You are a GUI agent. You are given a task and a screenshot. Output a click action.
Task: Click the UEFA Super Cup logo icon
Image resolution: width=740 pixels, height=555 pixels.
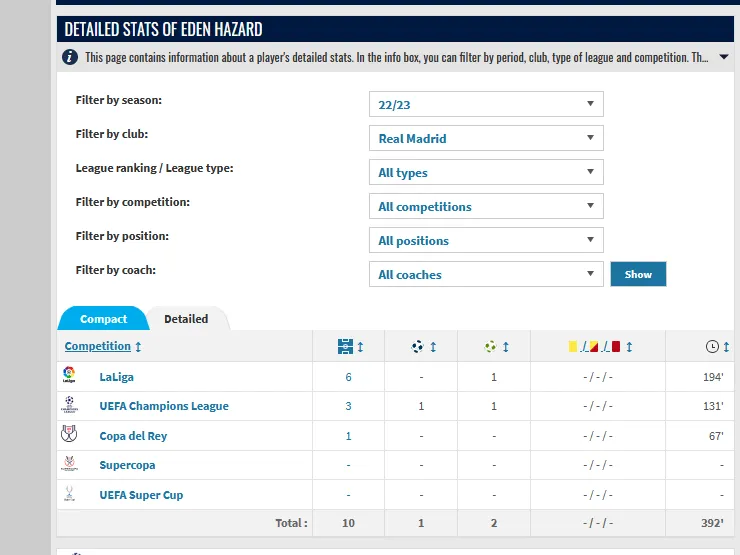pyautogui.click(x=69, y=494)
